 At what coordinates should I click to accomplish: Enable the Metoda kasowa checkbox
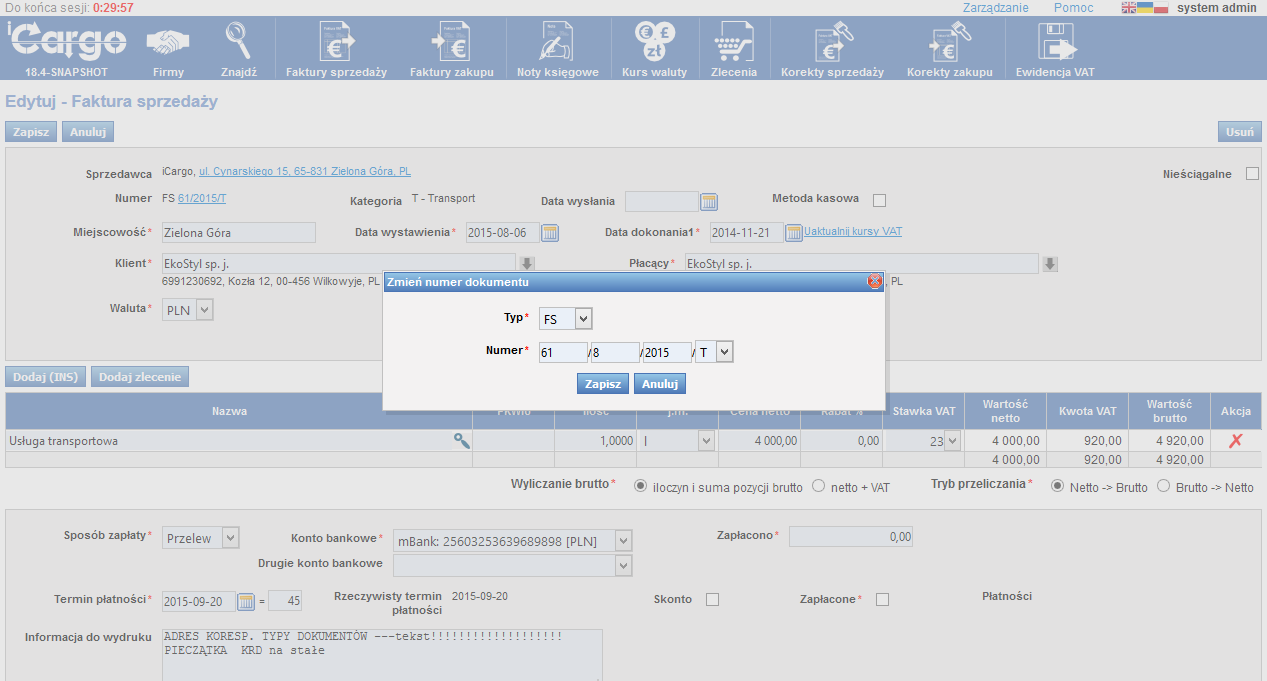tap(880, 200)
